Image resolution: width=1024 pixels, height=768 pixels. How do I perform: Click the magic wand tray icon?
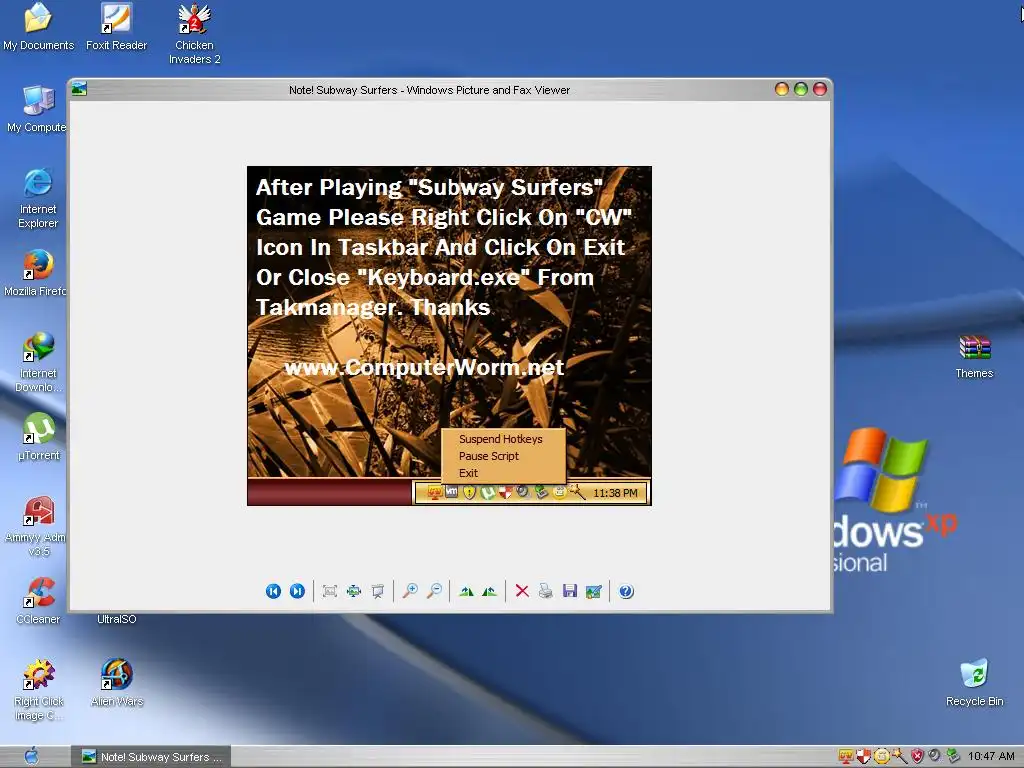[899, 757]
